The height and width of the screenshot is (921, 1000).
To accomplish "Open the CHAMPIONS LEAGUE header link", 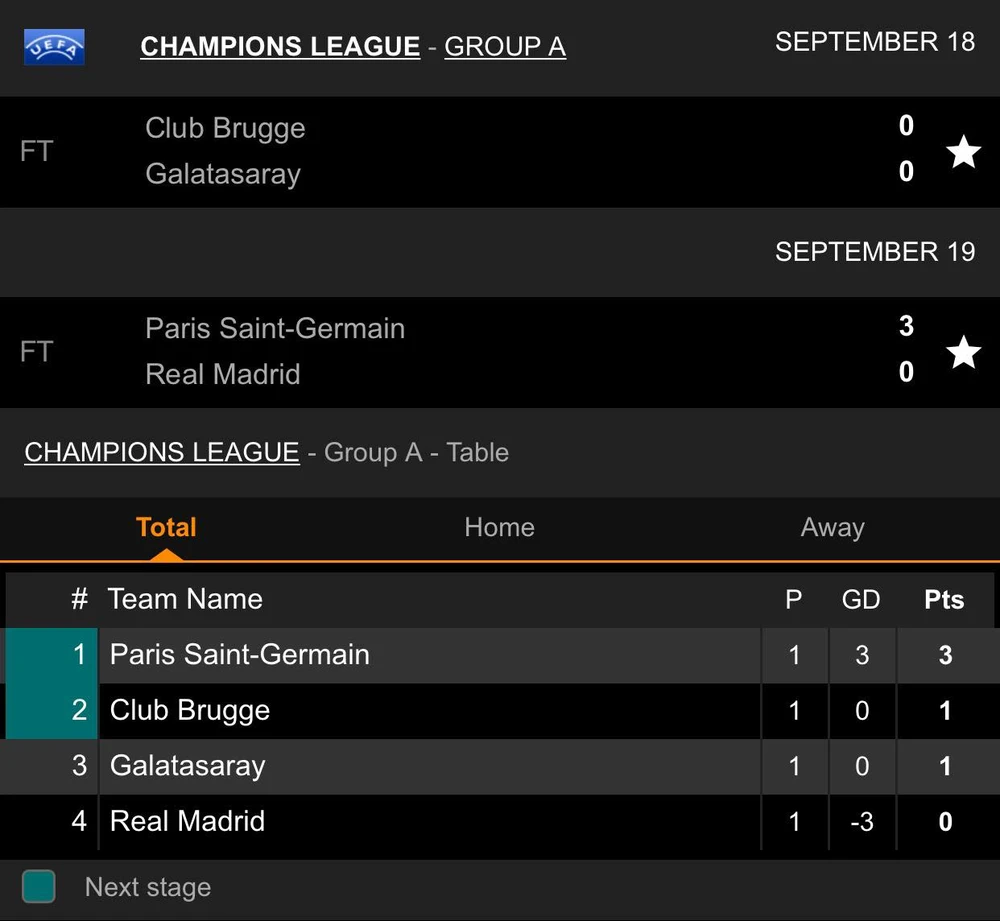I will [x=280, y=46].
